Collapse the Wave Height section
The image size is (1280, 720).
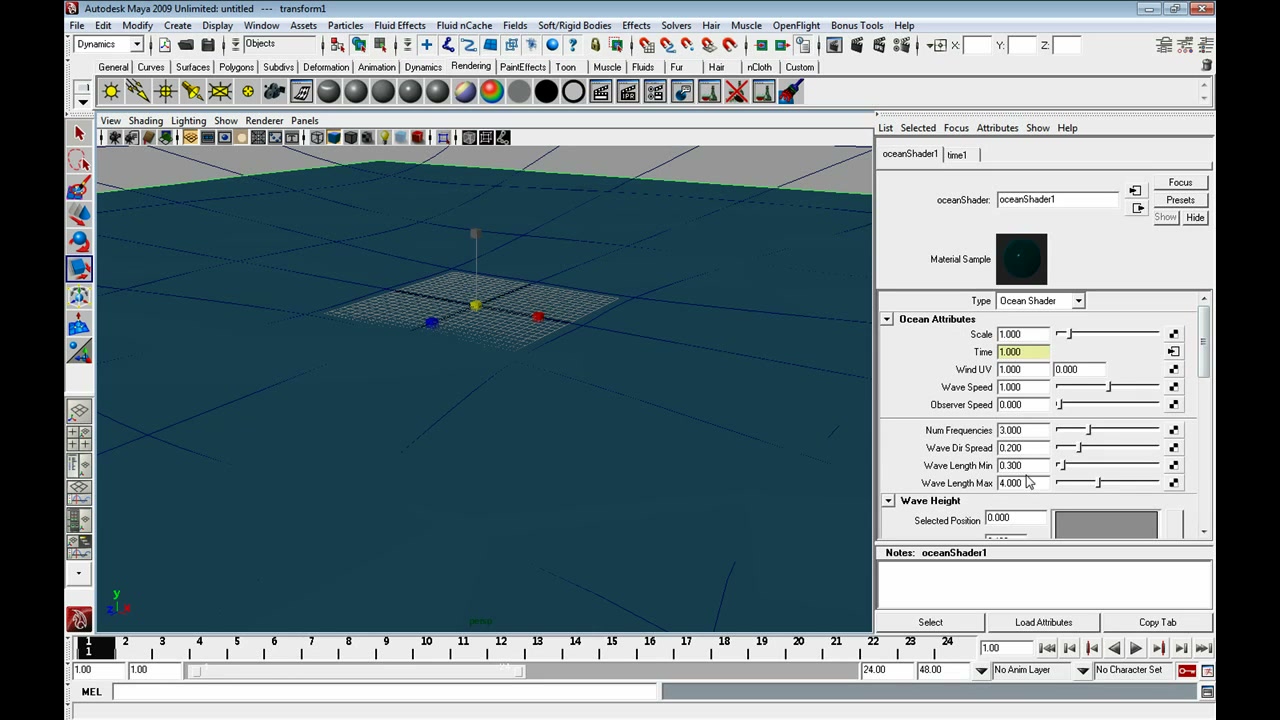(x=888, y=501)
